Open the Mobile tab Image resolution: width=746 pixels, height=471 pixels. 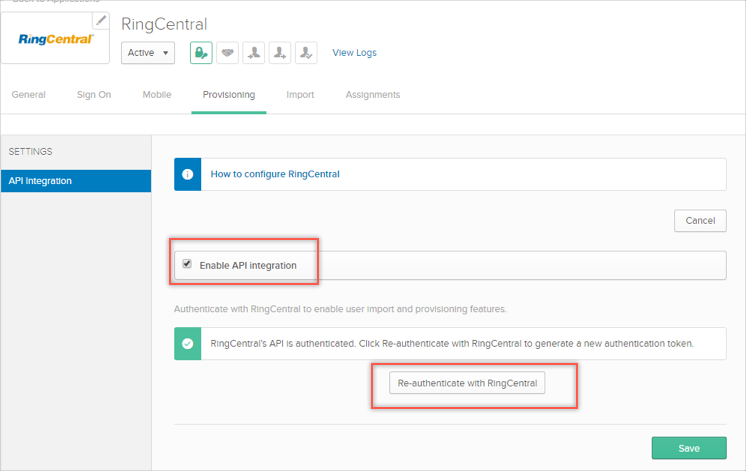click(x=156, y=95)
